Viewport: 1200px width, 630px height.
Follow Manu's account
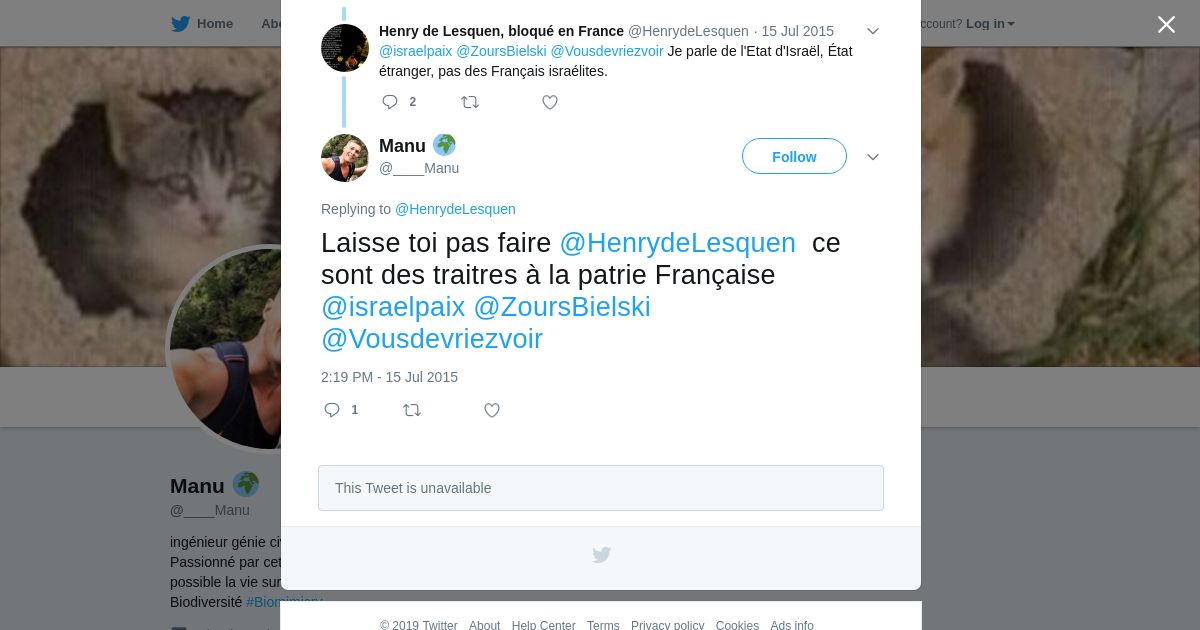pyautogui.click(x=794, y=157)
